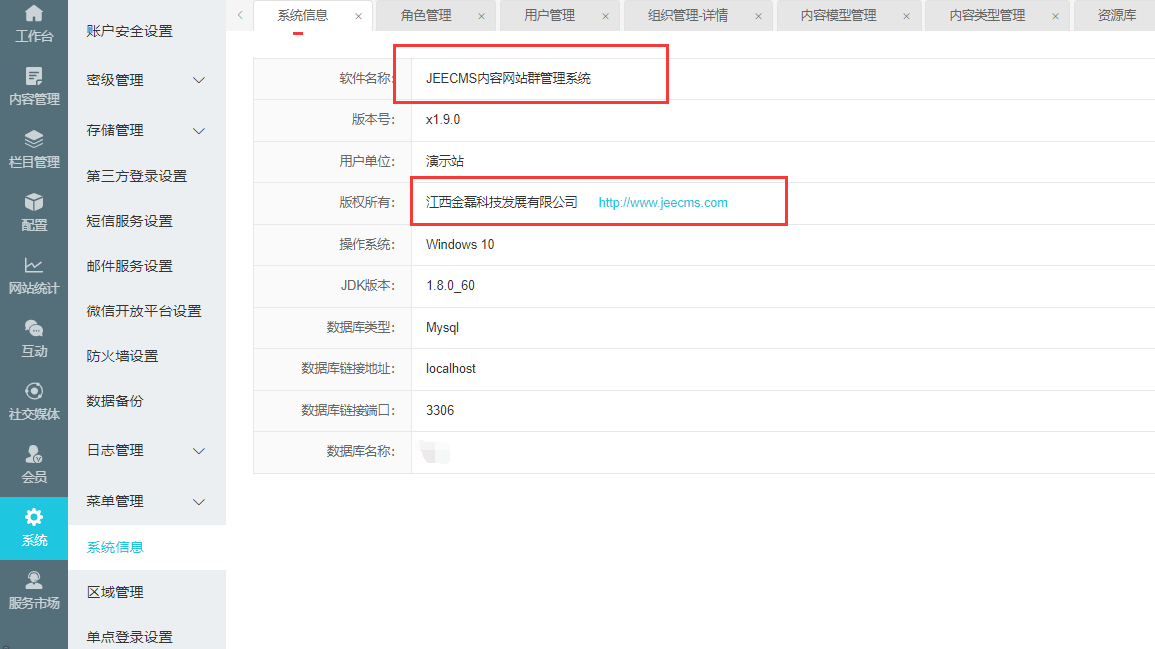Close the 内容模型管理 tab
1155x649 pixels.
click(x=907, y=16)
